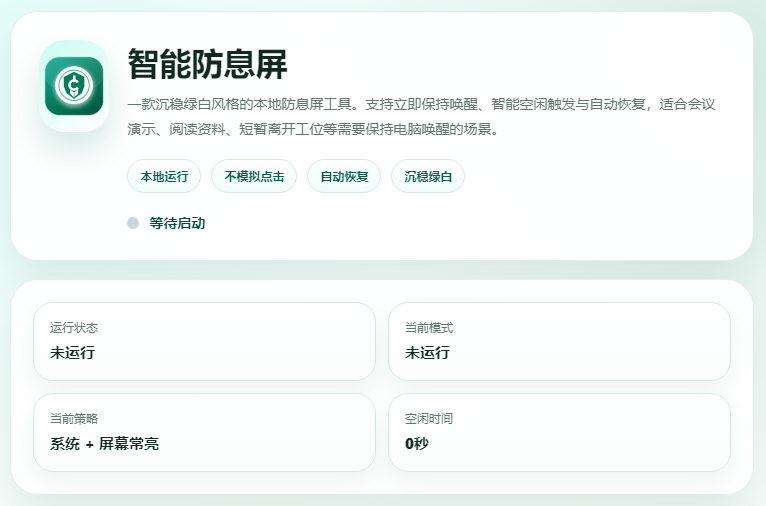This screenshot has width=766, height=506.
Task: Click 未运行 under 当前模式
Action: pyautogui.click(x=427, y=353)
